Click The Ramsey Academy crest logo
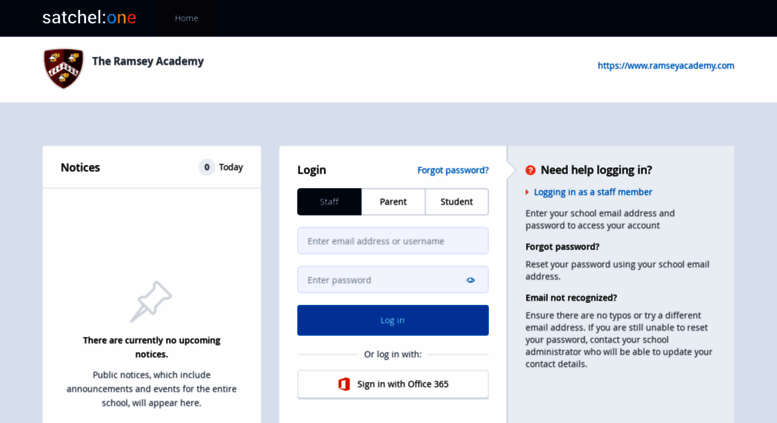777x423 pixels. pyautogui.click(x=63, y=68)
